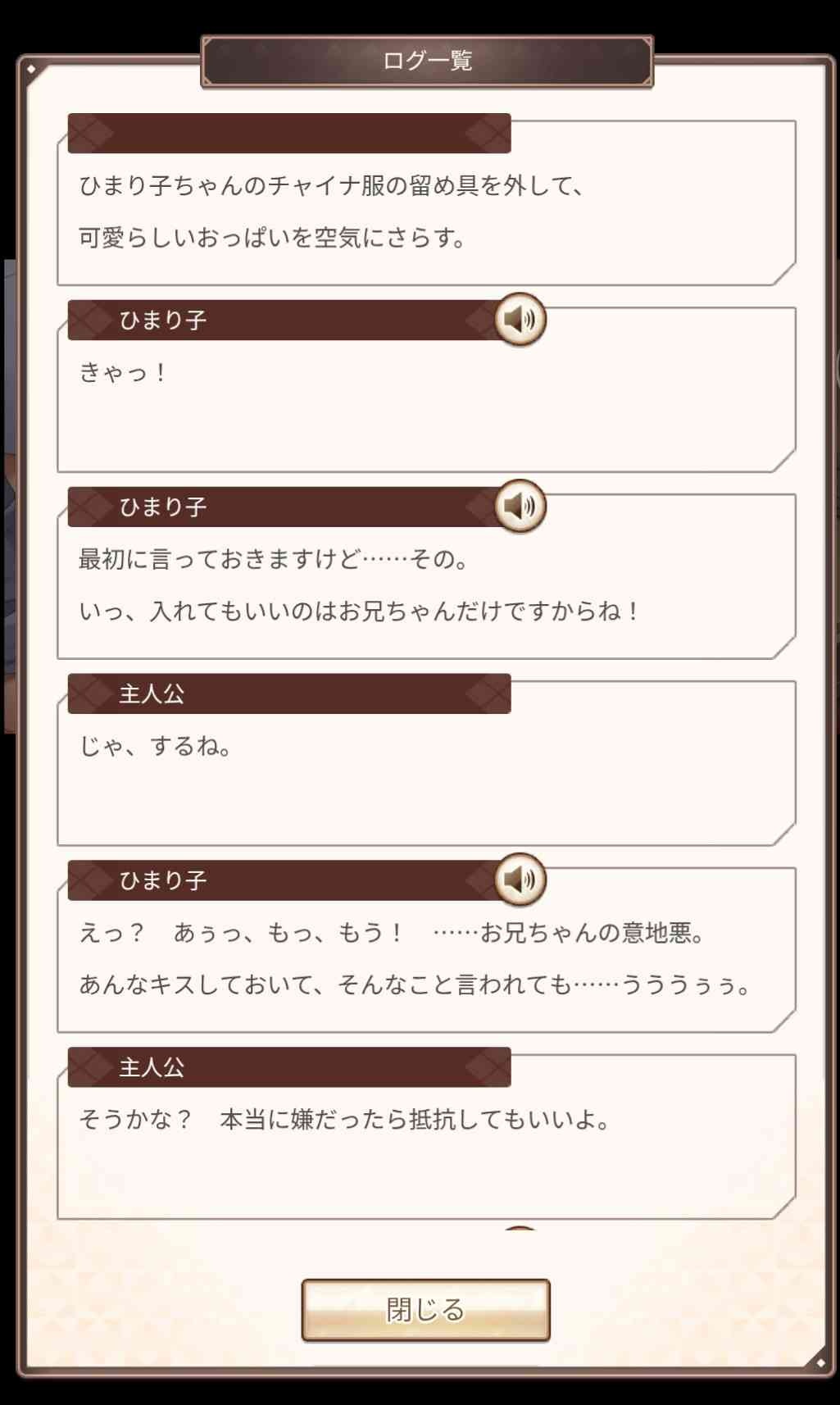
Task: Select the blank name header of the narration entry
Action: (288, 134)
